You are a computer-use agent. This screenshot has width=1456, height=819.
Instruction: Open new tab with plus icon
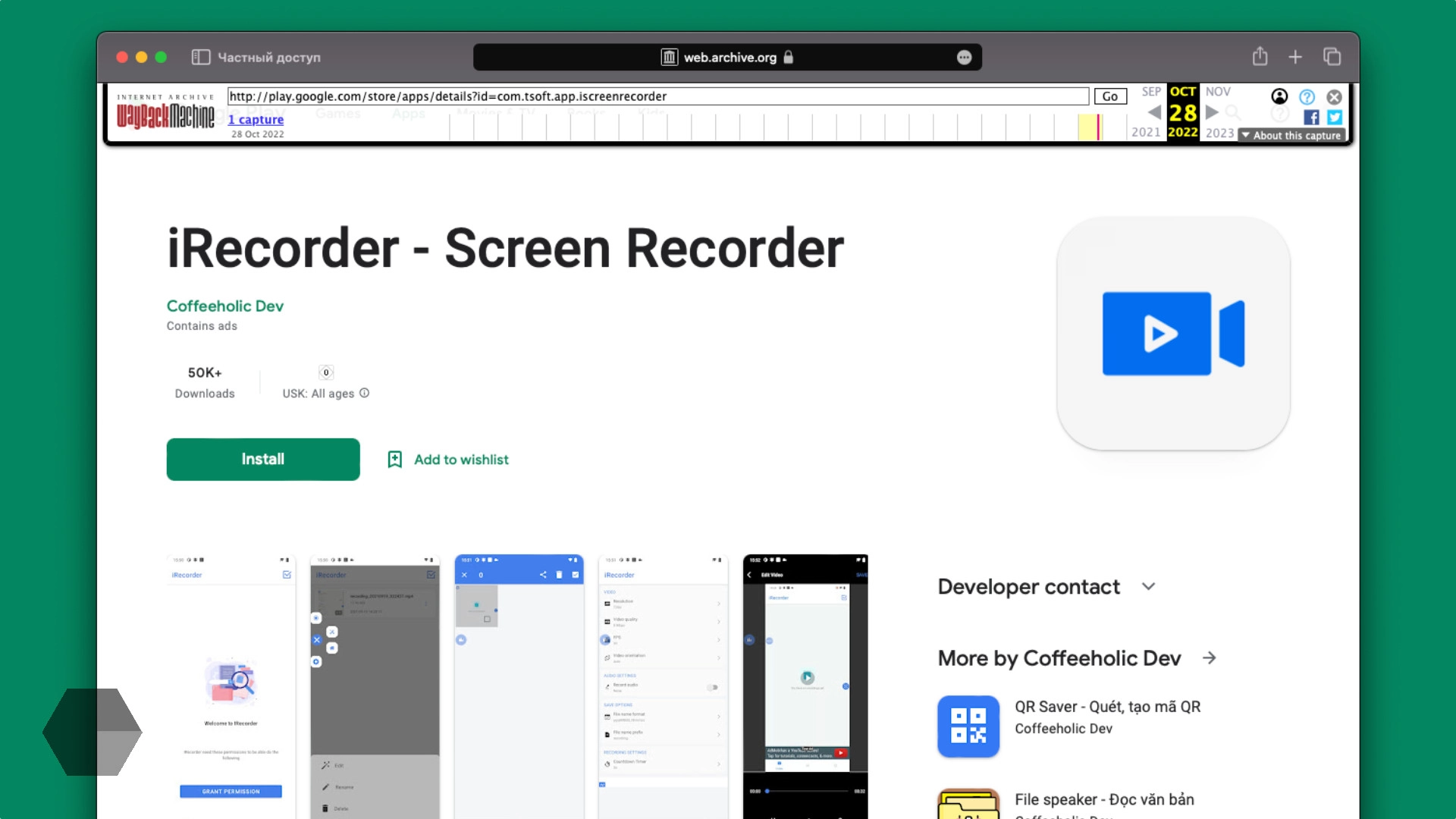click(x=1295, y=57)
